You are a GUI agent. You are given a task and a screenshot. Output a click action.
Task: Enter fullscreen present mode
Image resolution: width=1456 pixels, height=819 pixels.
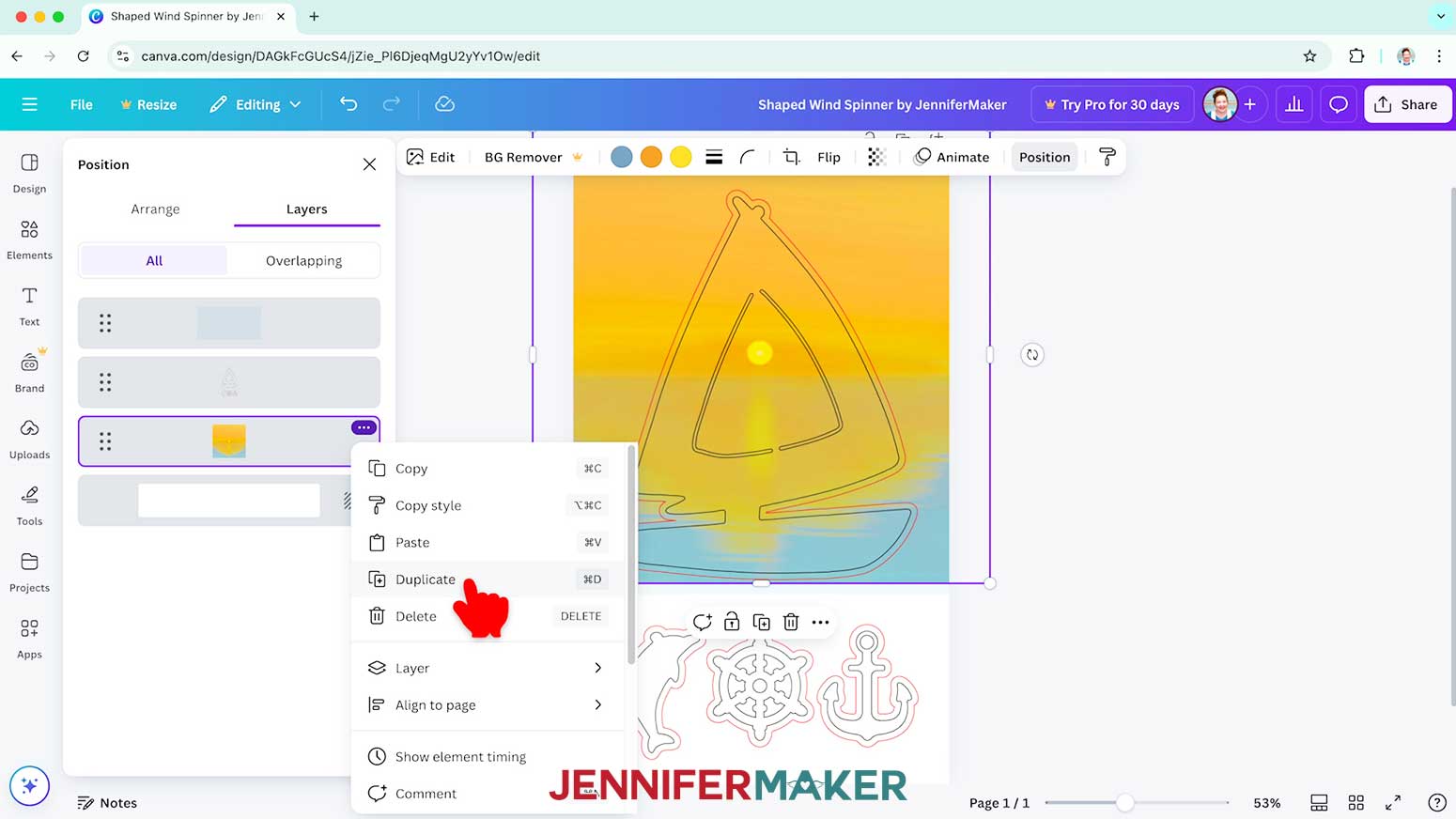pos(1393,803)
